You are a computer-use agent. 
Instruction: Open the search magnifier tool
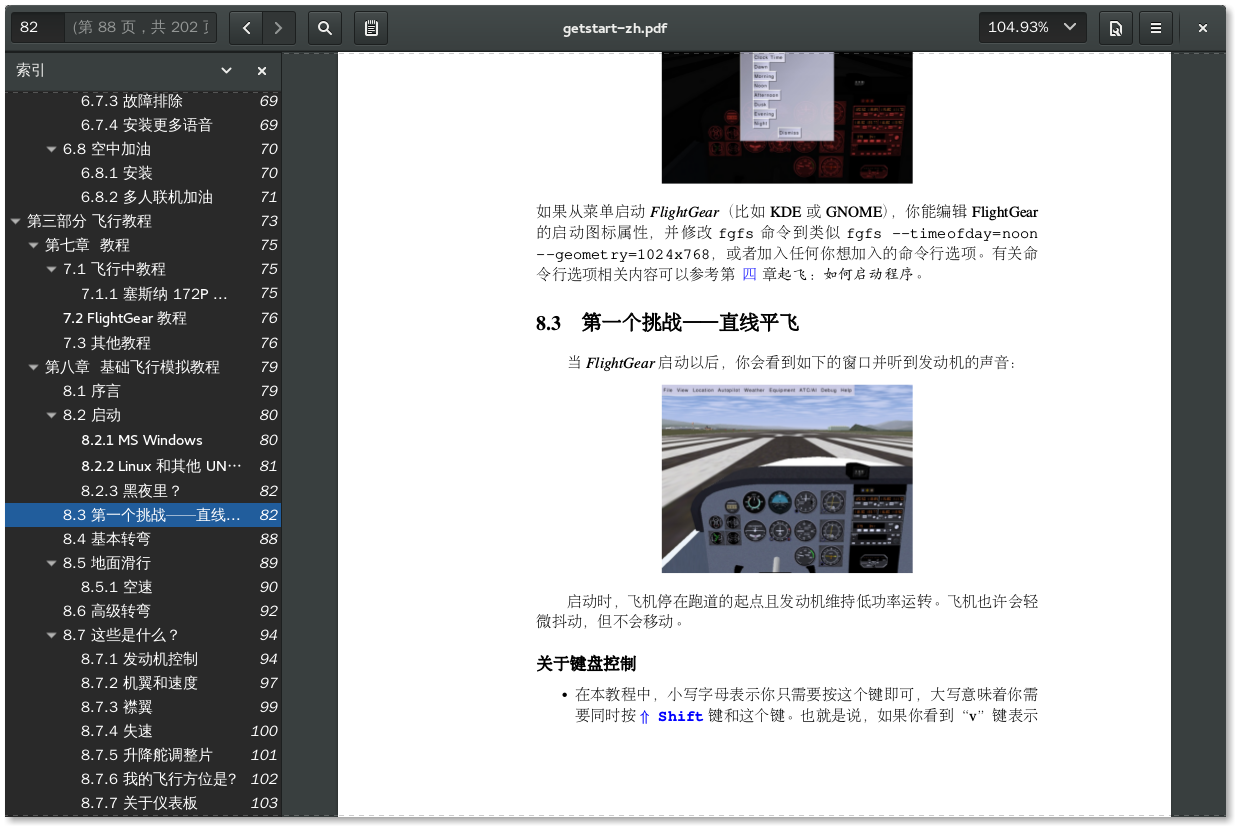click(x=325, y=28)
